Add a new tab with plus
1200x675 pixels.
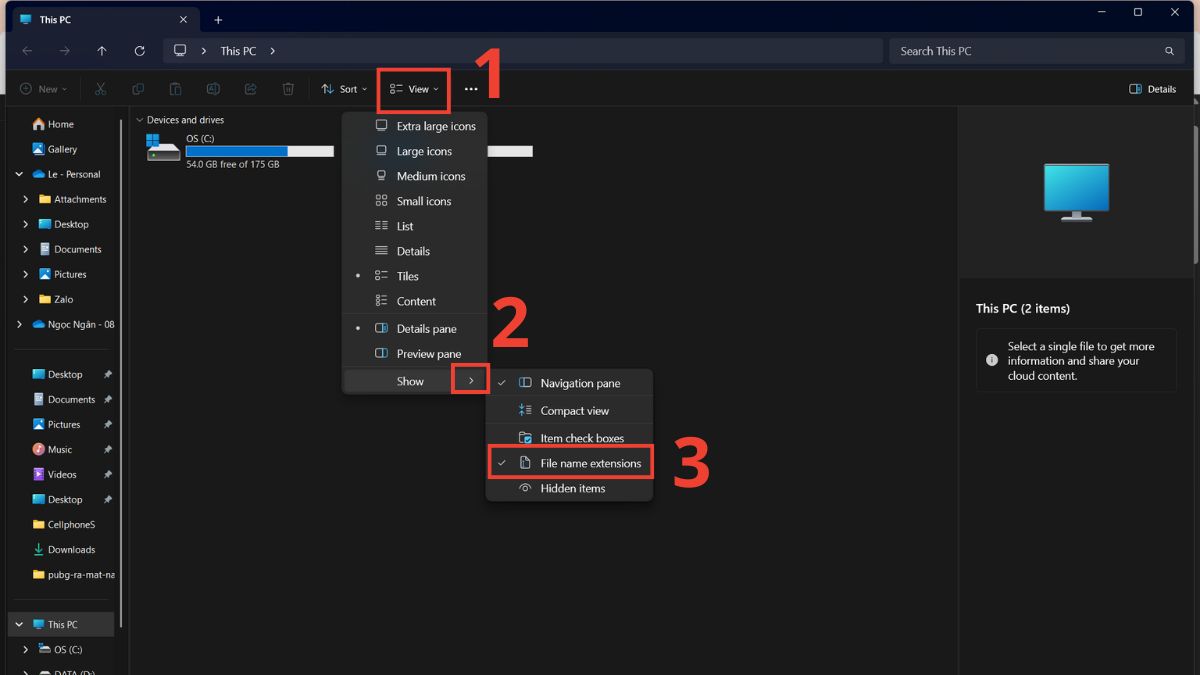click(218, 20)
